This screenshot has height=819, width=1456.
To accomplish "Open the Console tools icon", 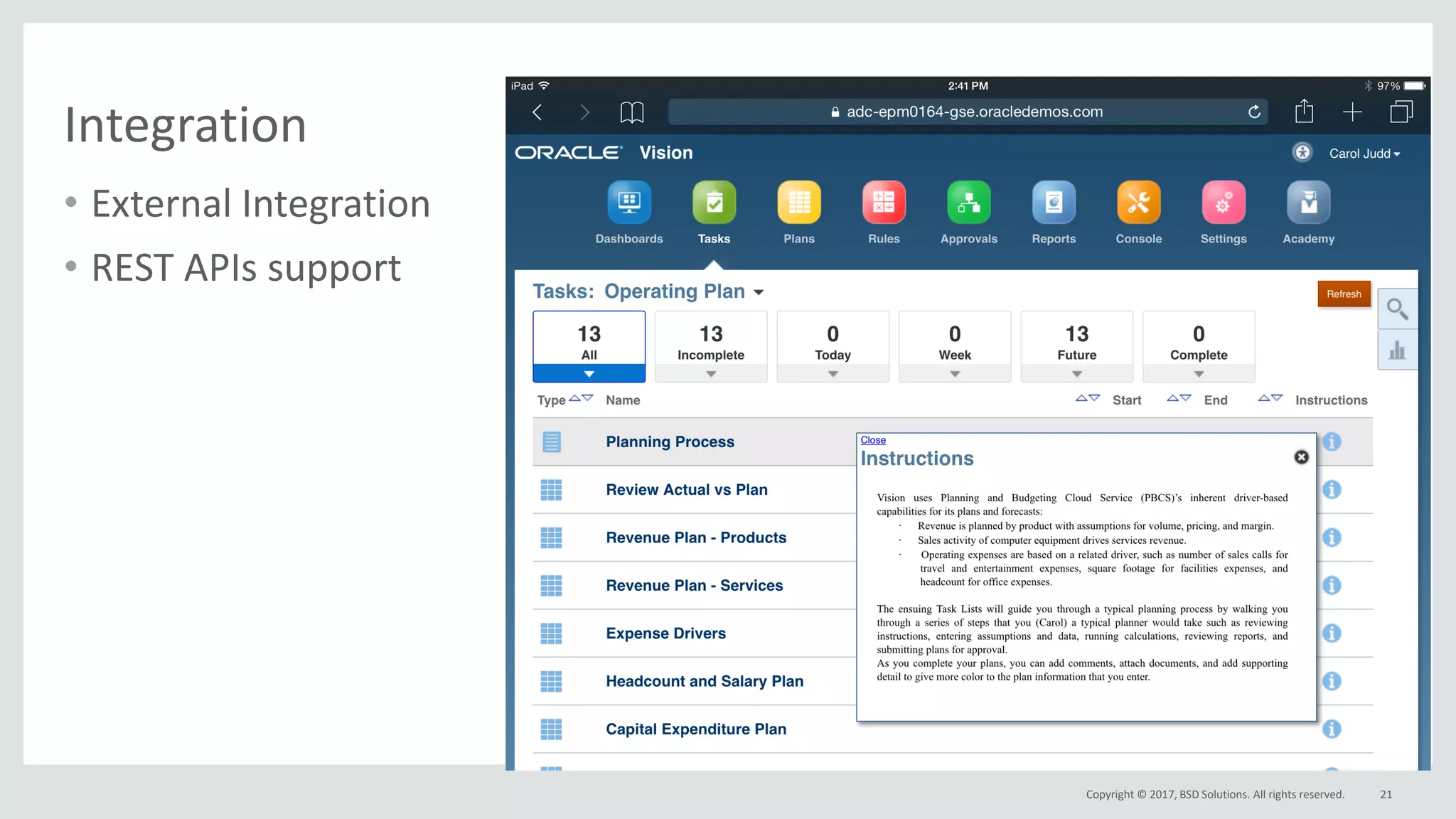I will (1138, 203).
